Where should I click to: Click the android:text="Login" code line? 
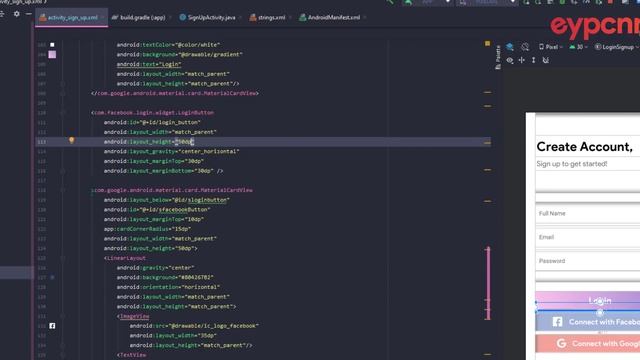(x=149, y=64)
